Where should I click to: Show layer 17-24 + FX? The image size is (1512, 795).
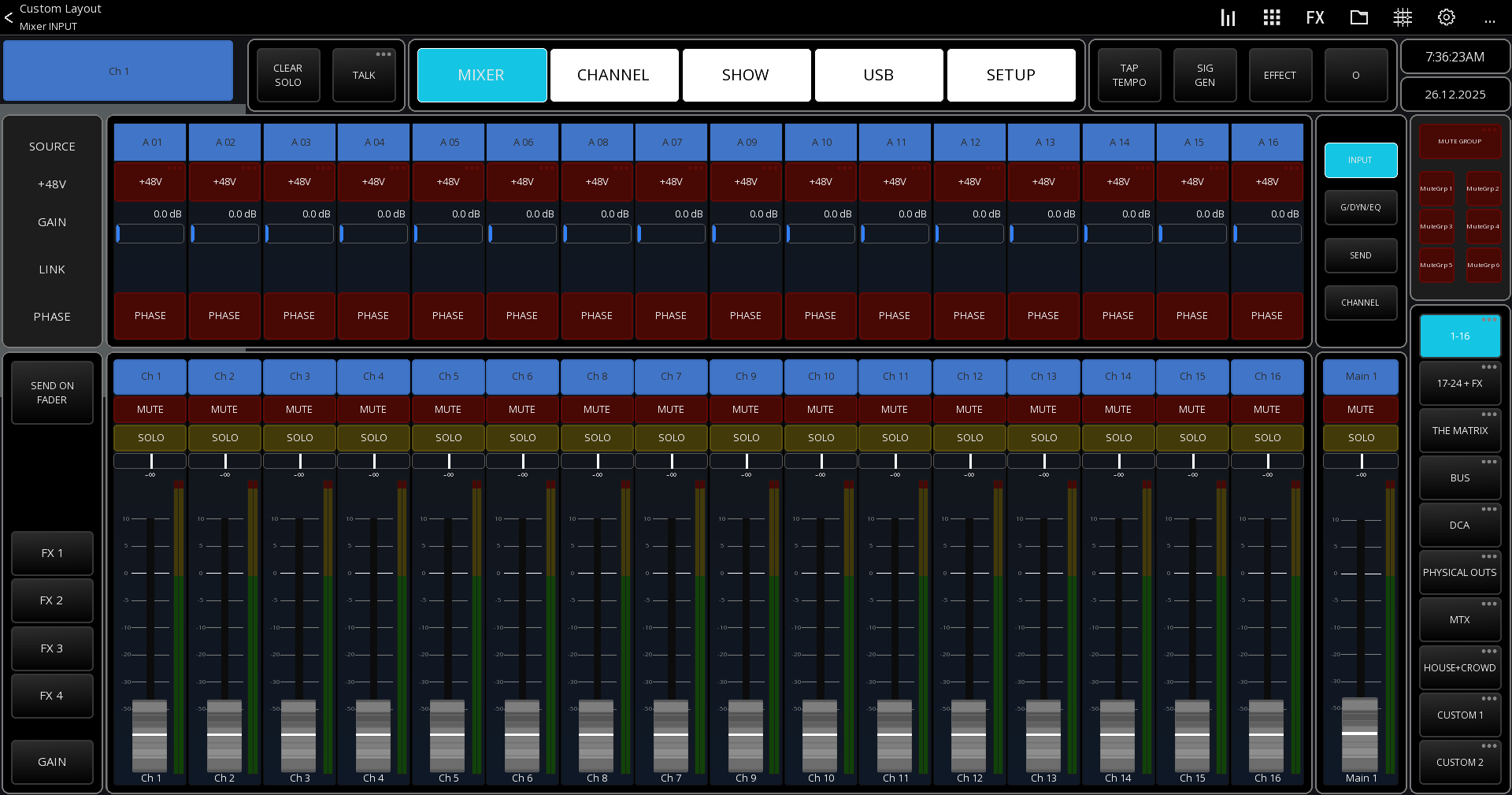(1460, 384)
